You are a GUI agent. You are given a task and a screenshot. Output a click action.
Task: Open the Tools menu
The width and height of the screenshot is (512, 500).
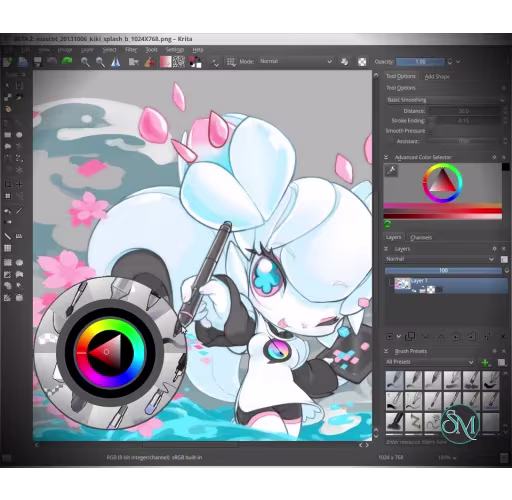point(151,50)
